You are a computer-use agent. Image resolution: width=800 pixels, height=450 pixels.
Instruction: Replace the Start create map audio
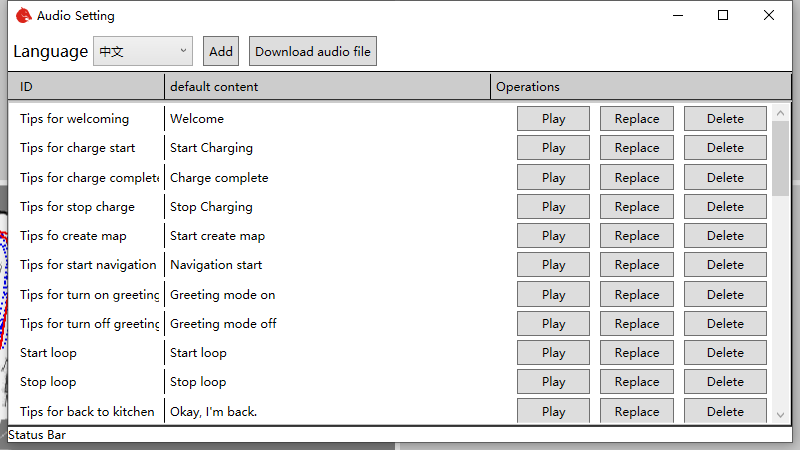click(637, 236)
